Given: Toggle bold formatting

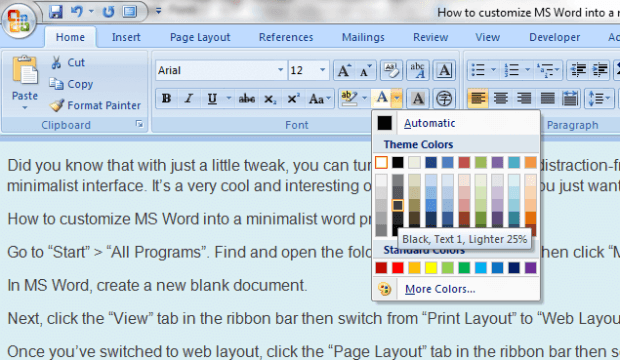Looking at the screenshot, I should [x=166, y=99].
